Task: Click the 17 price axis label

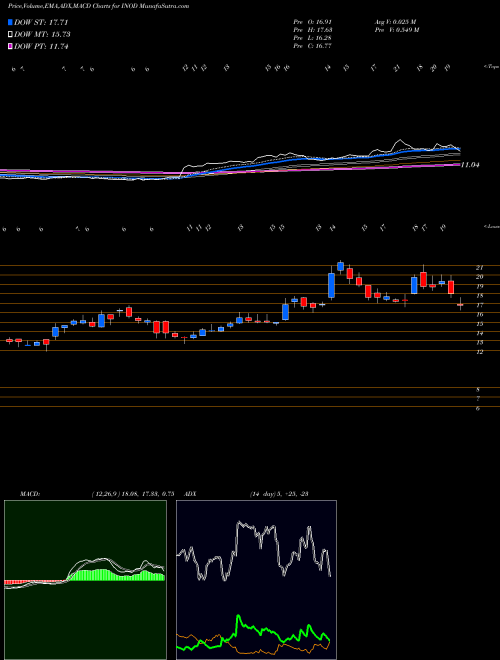Action: click(x=479, y=305)
